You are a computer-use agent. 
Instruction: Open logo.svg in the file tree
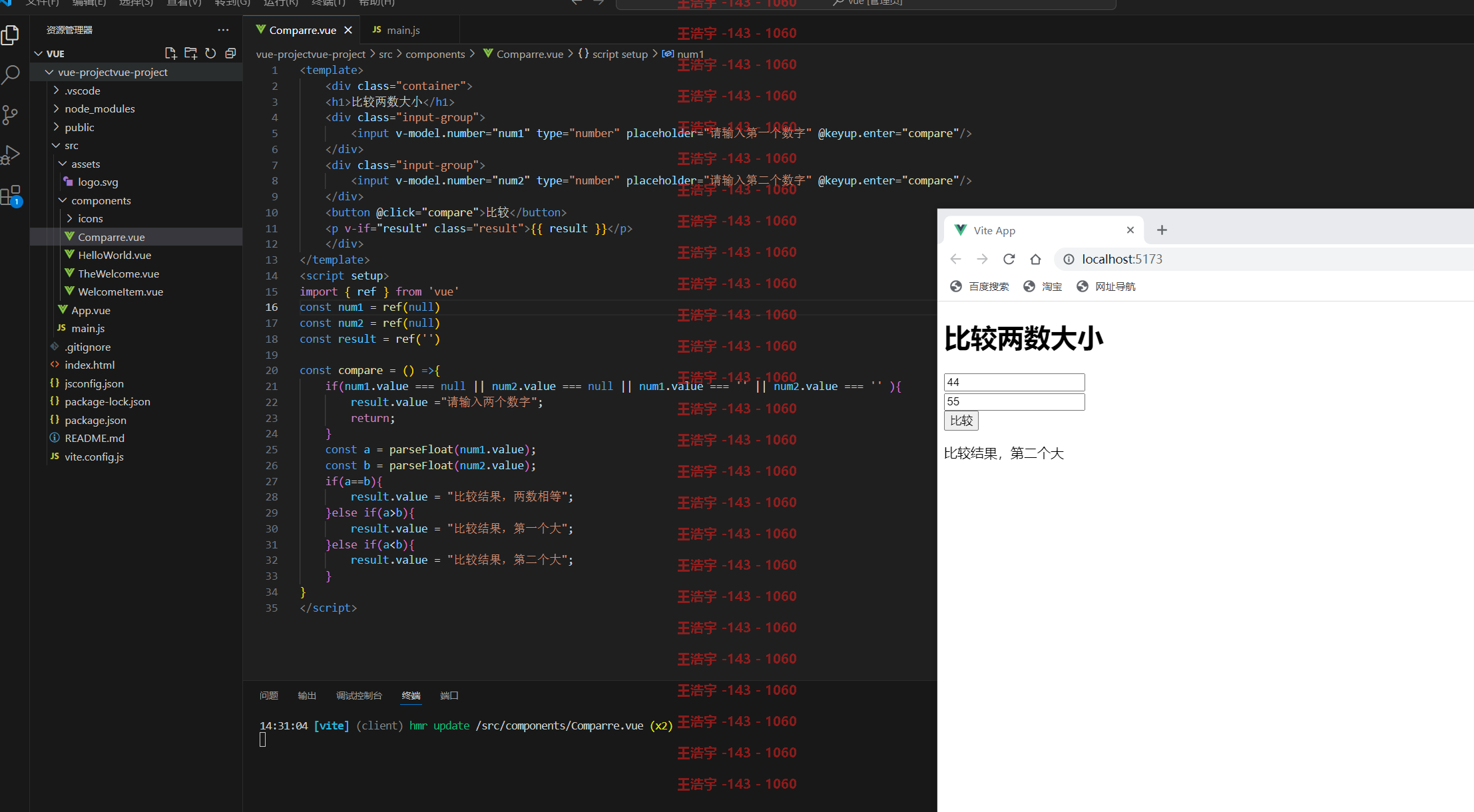98,182
